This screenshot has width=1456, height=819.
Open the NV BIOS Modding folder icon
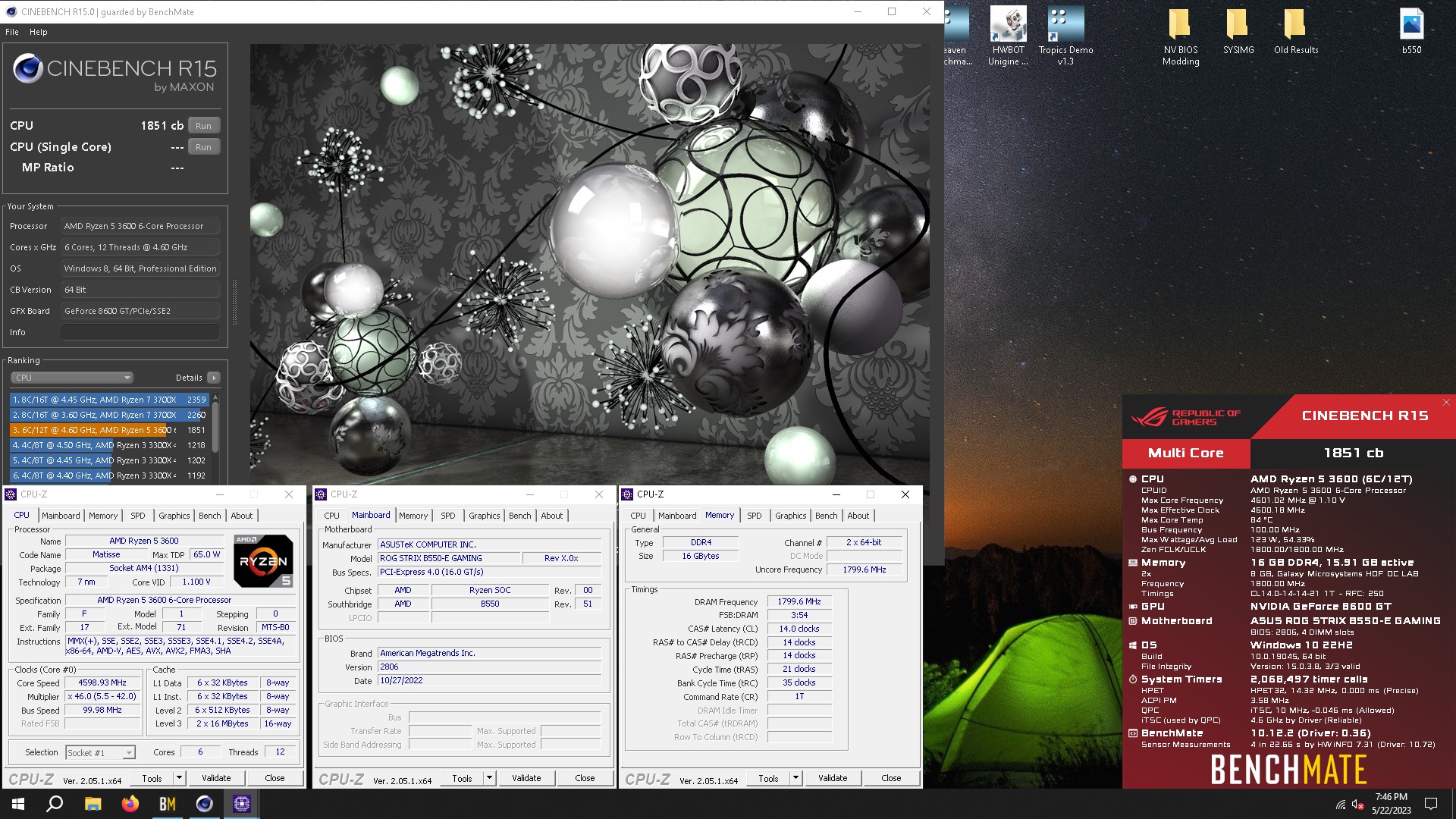click(x=1181, y=36)
